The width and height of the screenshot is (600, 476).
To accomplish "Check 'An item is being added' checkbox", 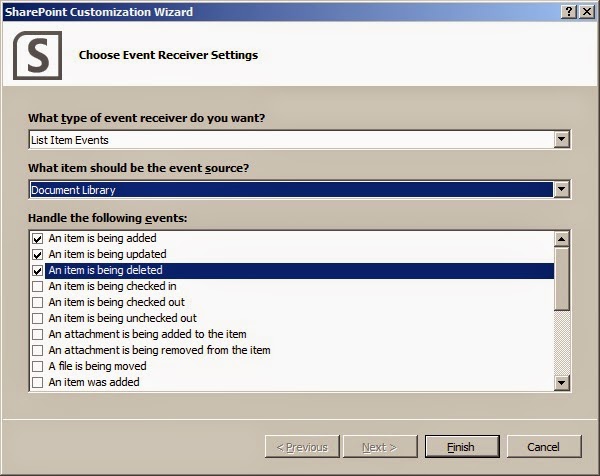I will tap(38, 238).
